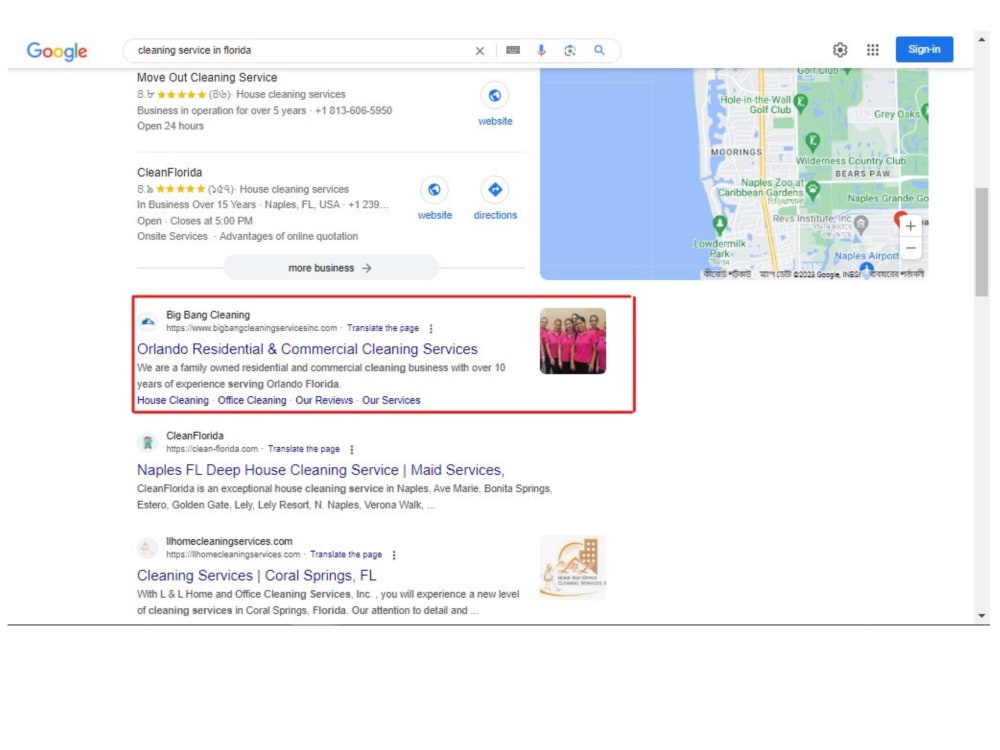This screenshot has height=750, width=1000.
Task: Click the magnifier search icon
Action: (x=599, y=50)
